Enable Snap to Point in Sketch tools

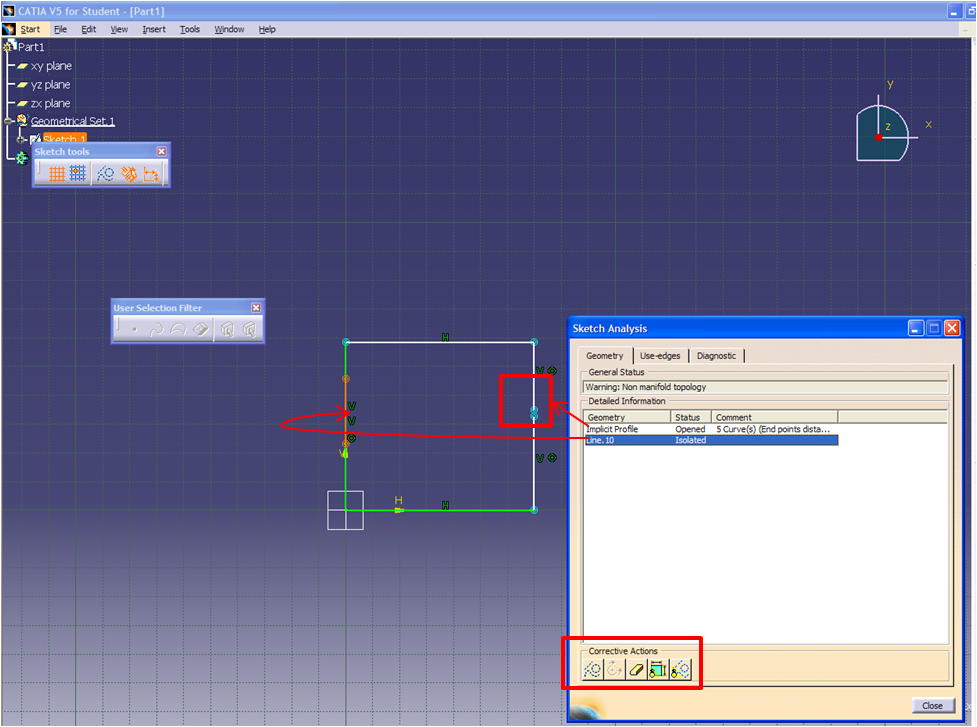click(79, 172)
